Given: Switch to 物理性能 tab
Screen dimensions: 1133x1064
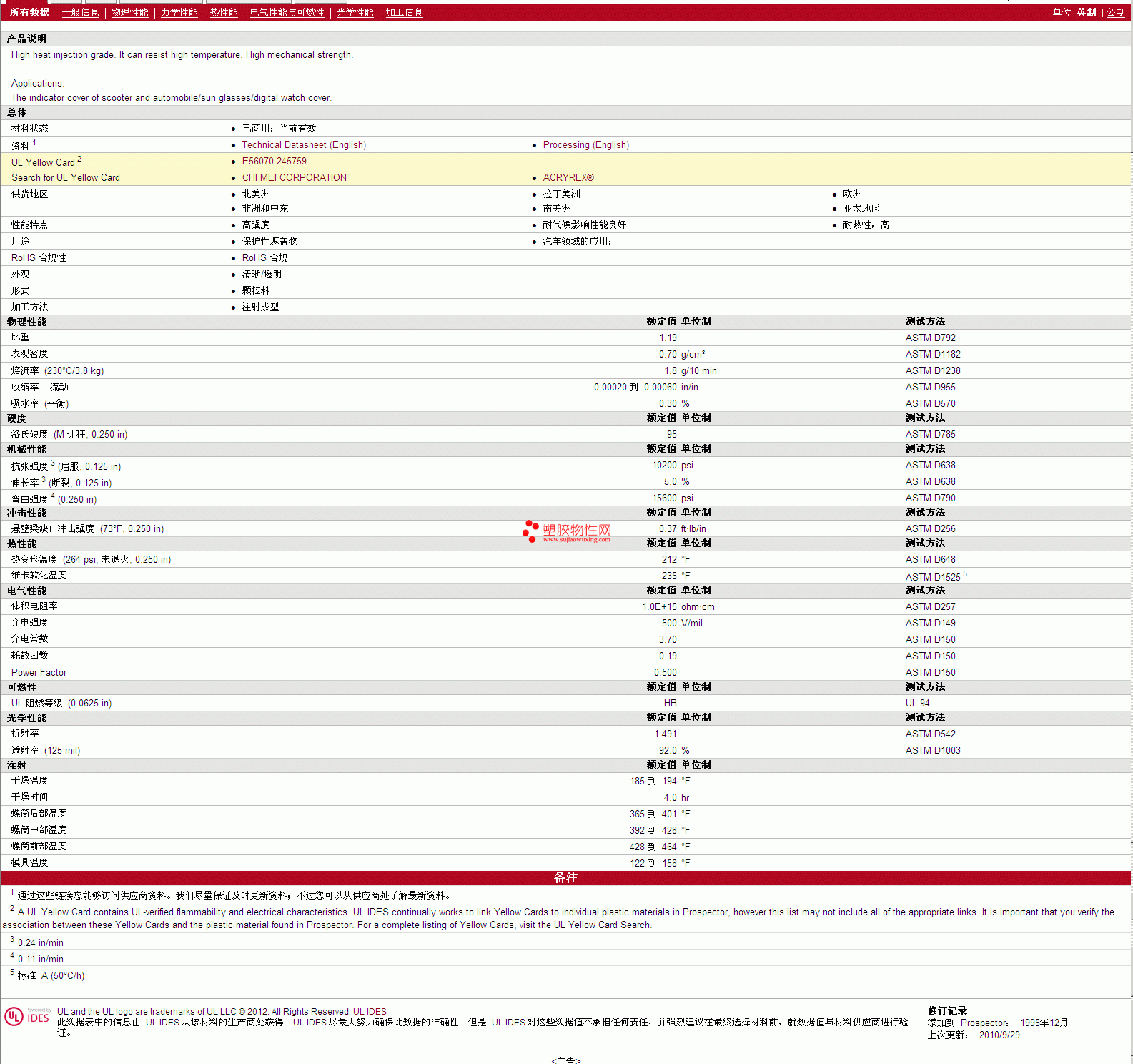Looking at the screenshot, I should [x=129, y=12].
